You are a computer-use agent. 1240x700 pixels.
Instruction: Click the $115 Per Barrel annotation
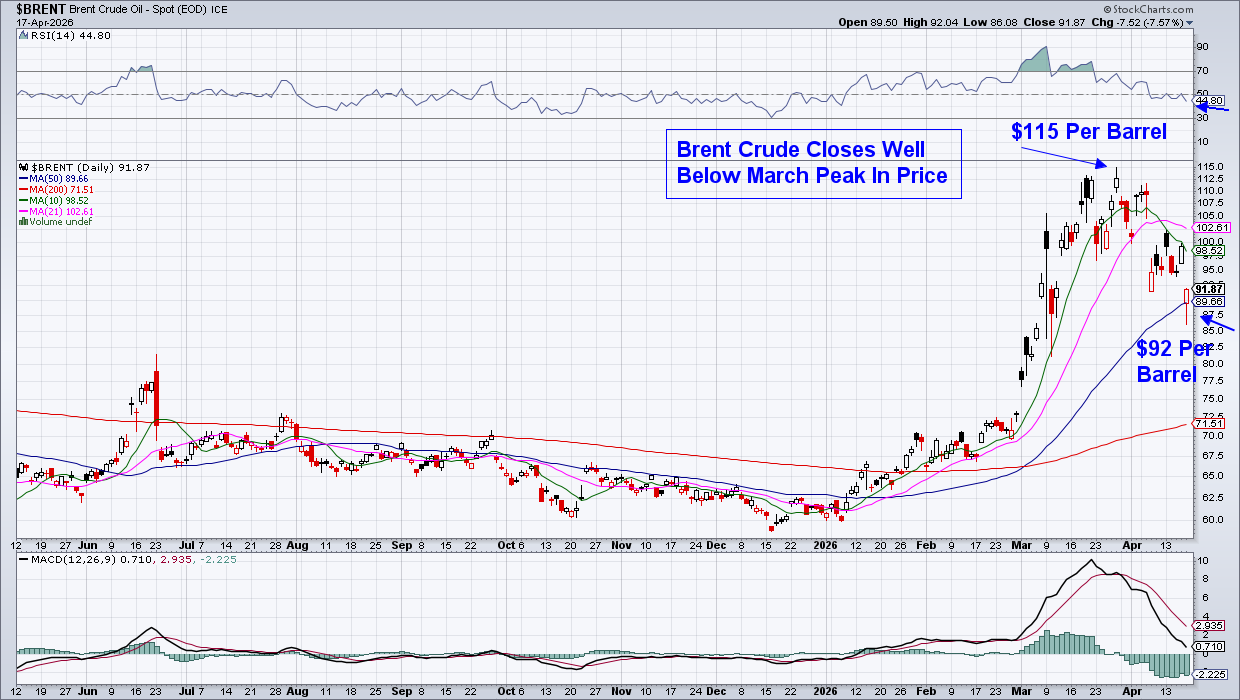click(1088, 131)
